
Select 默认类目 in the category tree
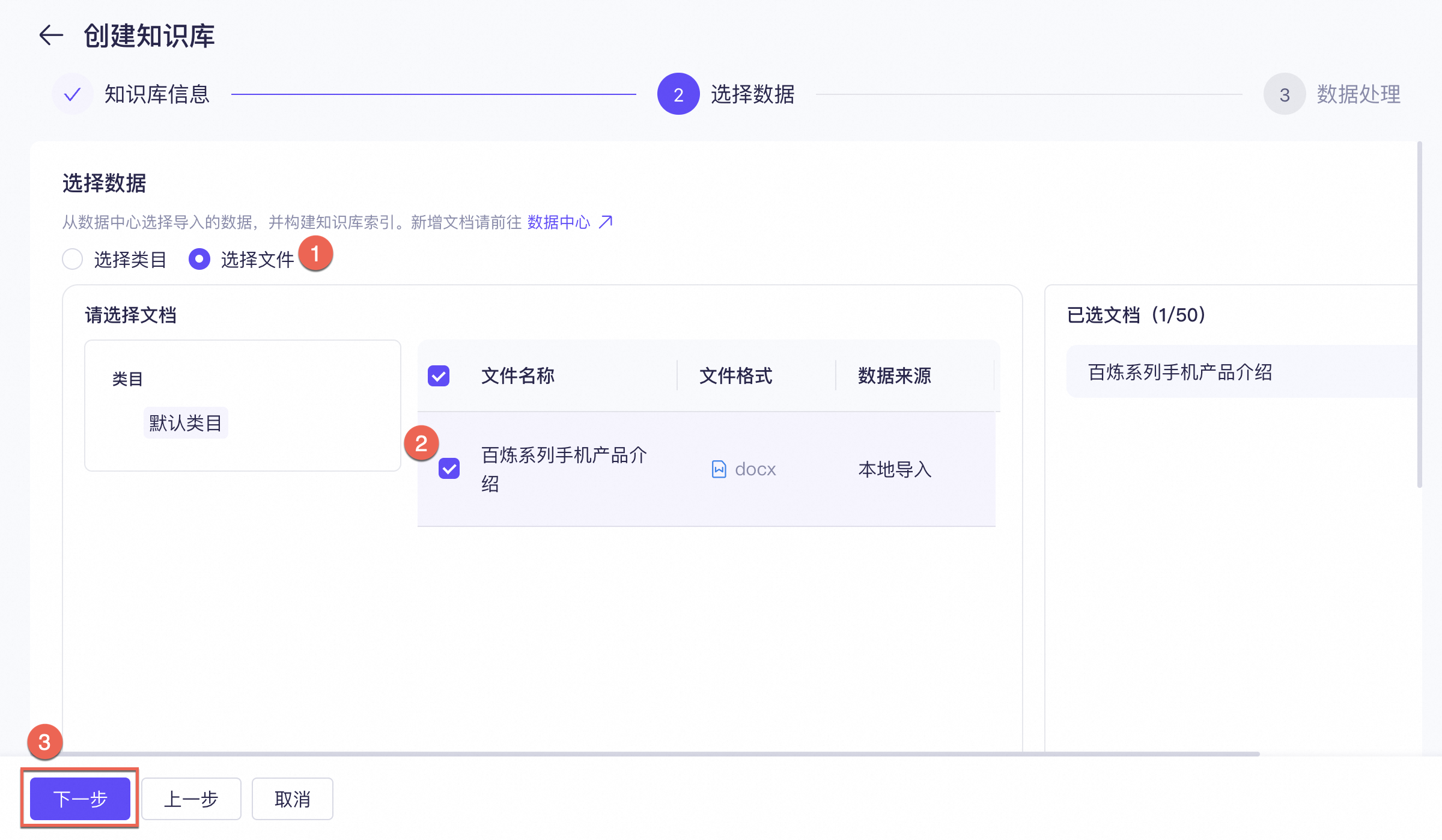pos(186,423)
